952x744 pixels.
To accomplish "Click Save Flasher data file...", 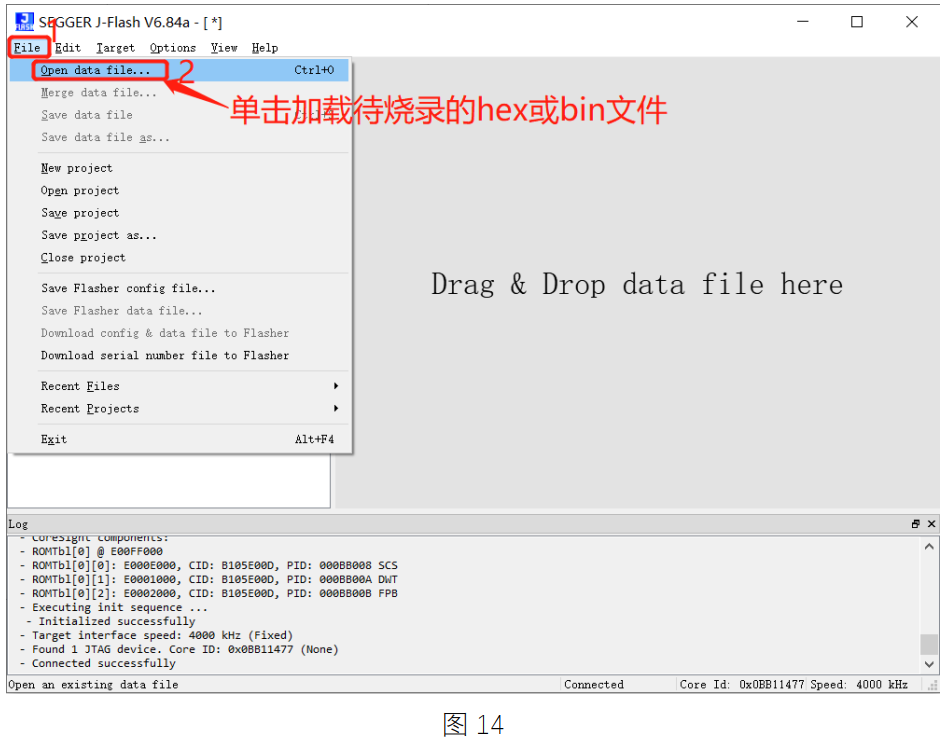I will click(179, 311).
